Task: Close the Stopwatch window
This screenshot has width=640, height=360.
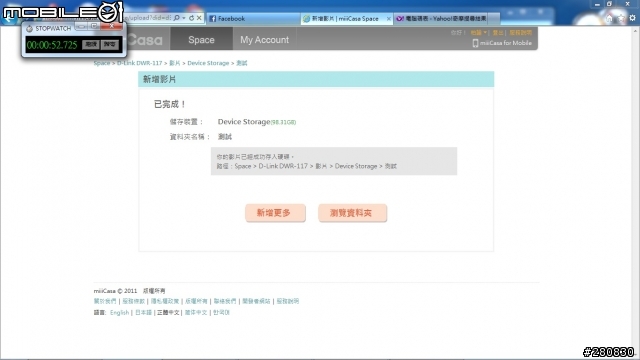Action: pos(111,27)
